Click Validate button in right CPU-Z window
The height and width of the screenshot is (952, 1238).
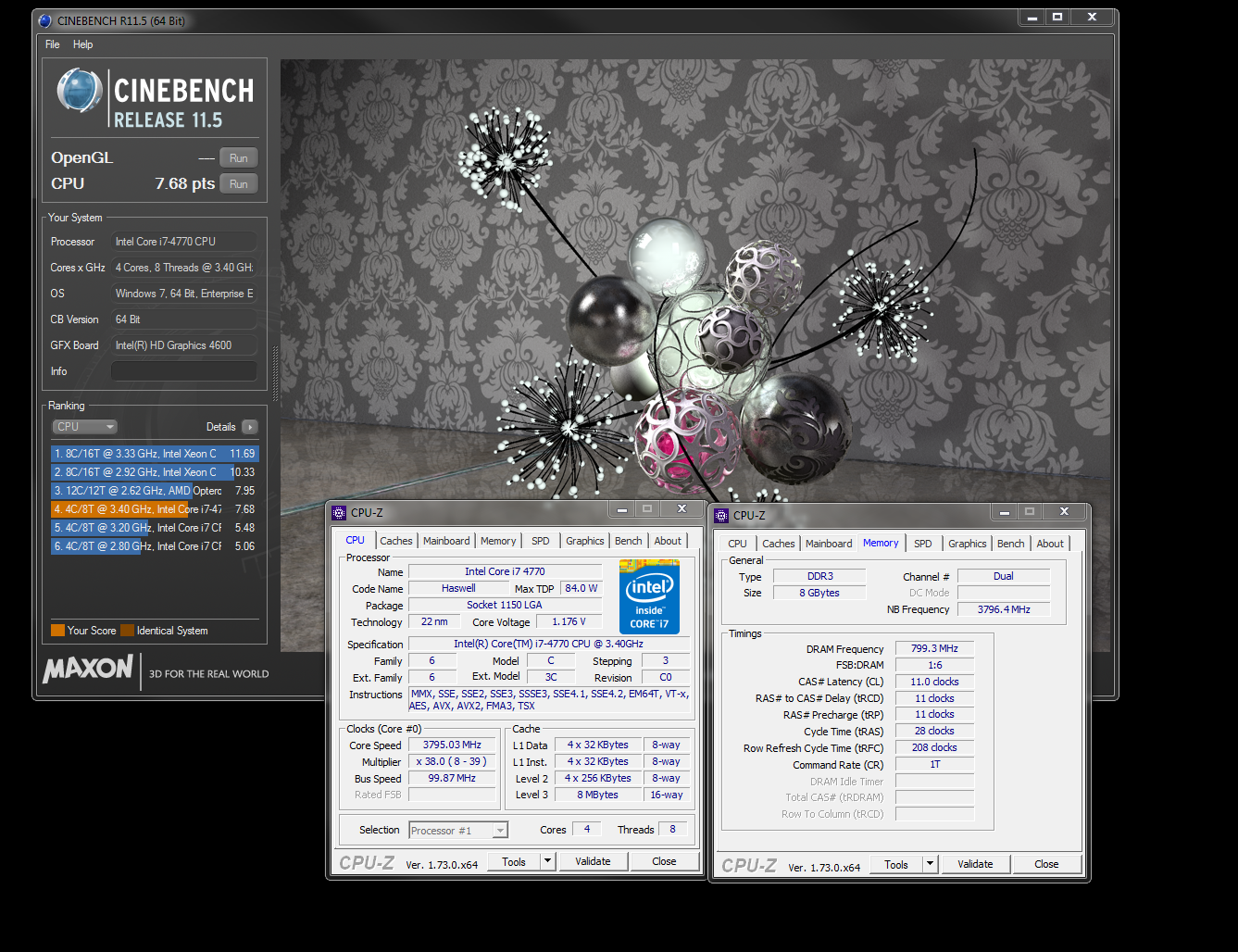coord(975,865)
